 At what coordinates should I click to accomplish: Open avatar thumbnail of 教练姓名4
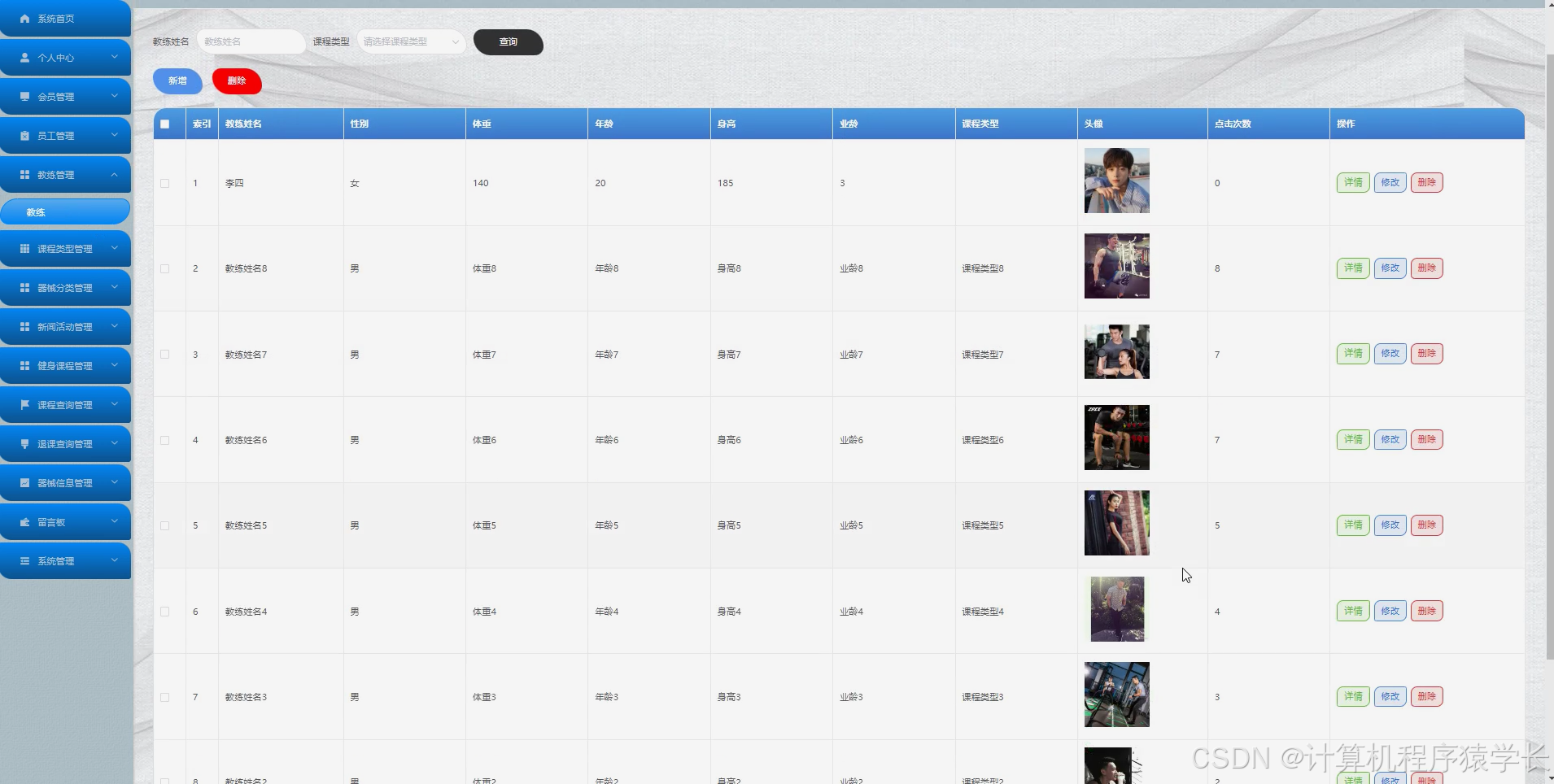pyautogui.click(x=1117, y=609)
